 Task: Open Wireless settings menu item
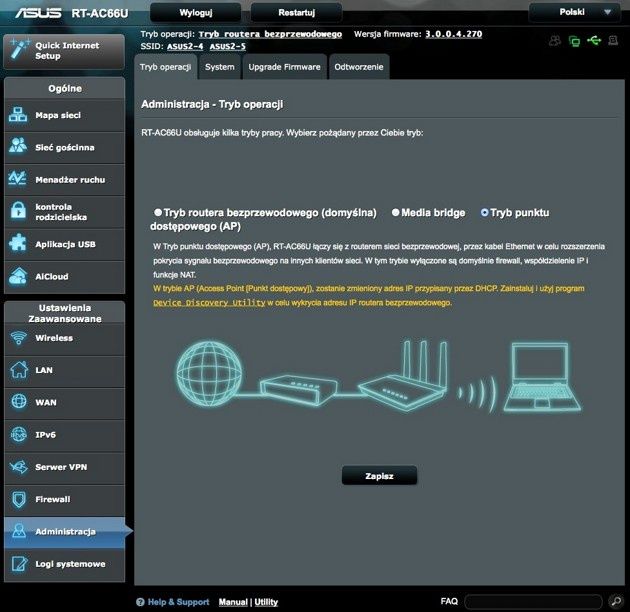[x=64, y=338]
